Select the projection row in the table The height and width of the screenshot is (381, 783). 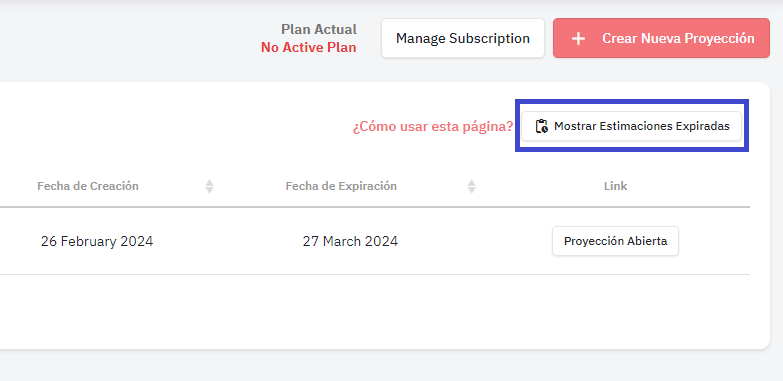[x=375, y=241]
